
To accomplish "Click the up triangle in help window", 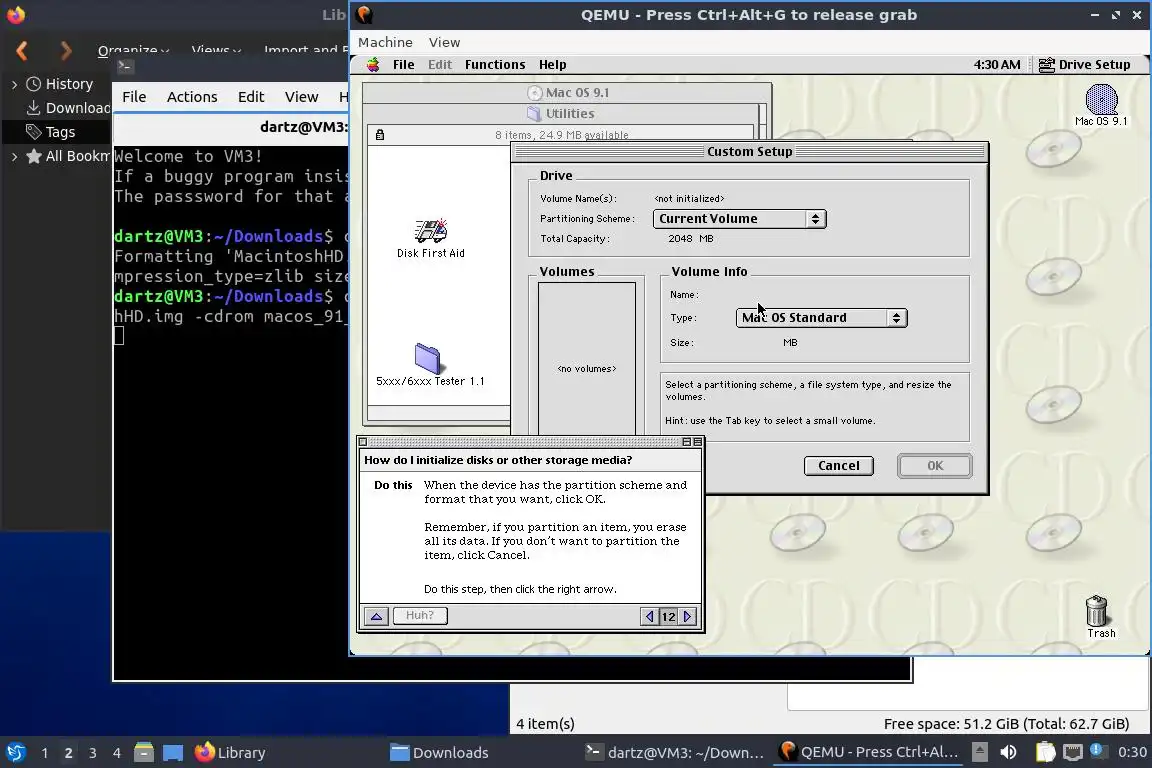I will [x=376, y=616].
